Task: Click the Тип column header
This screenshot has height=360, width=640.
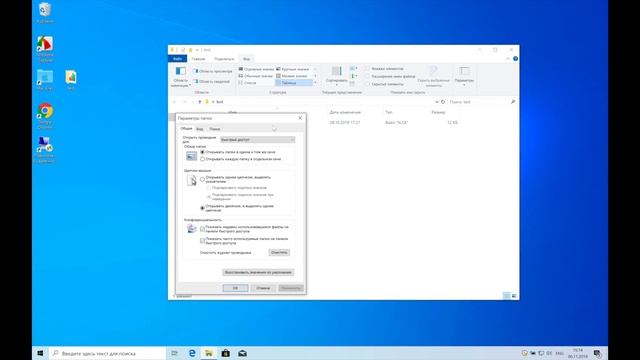Action: click(x=389, y=112)
